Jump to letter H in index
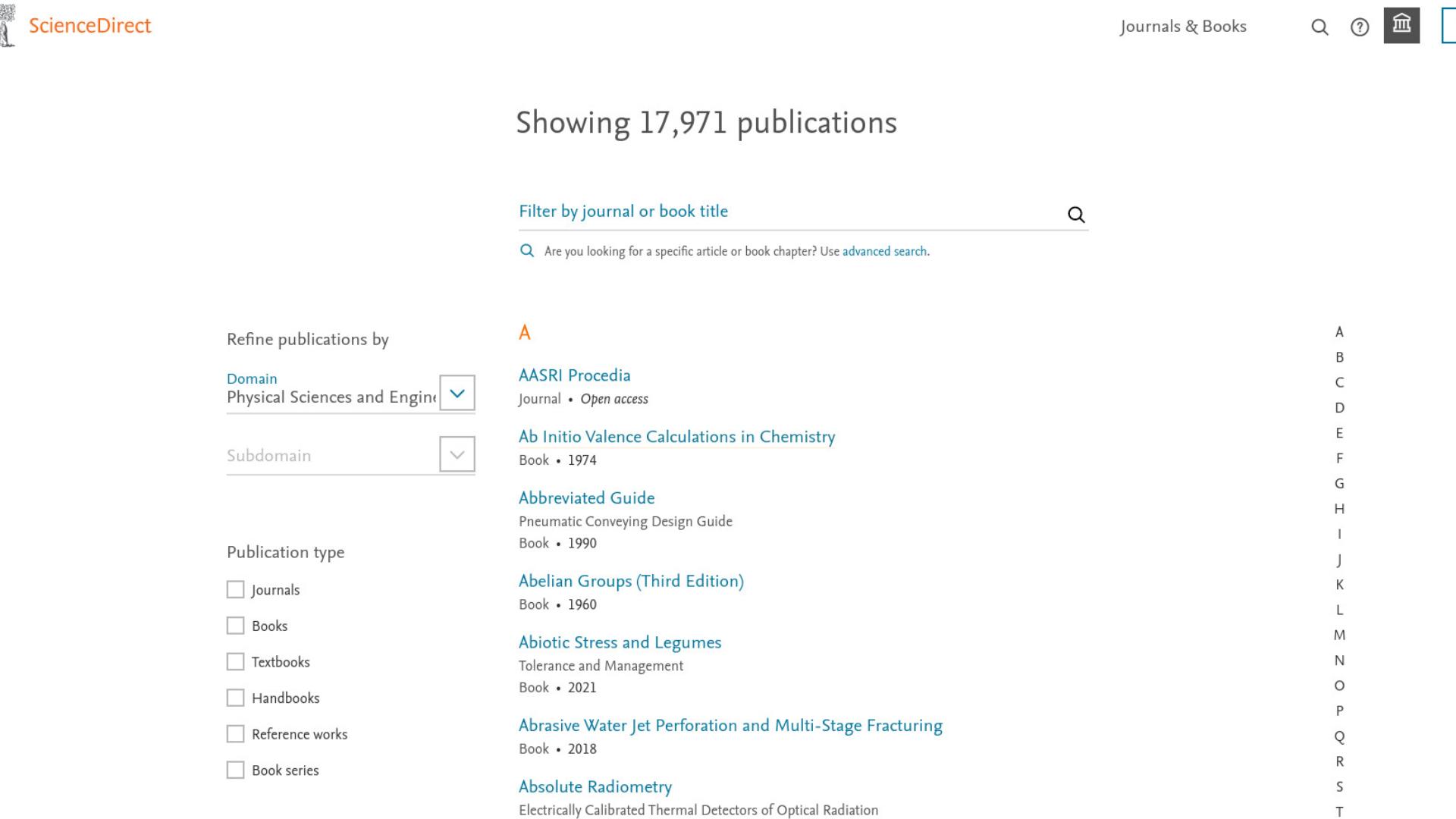The height and width of the screenshot is (819, 1456). click(1339, 509)
